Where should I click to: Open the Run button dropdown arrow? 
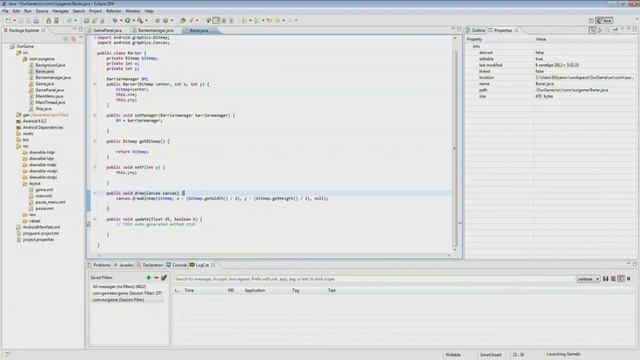pos(133,20)
